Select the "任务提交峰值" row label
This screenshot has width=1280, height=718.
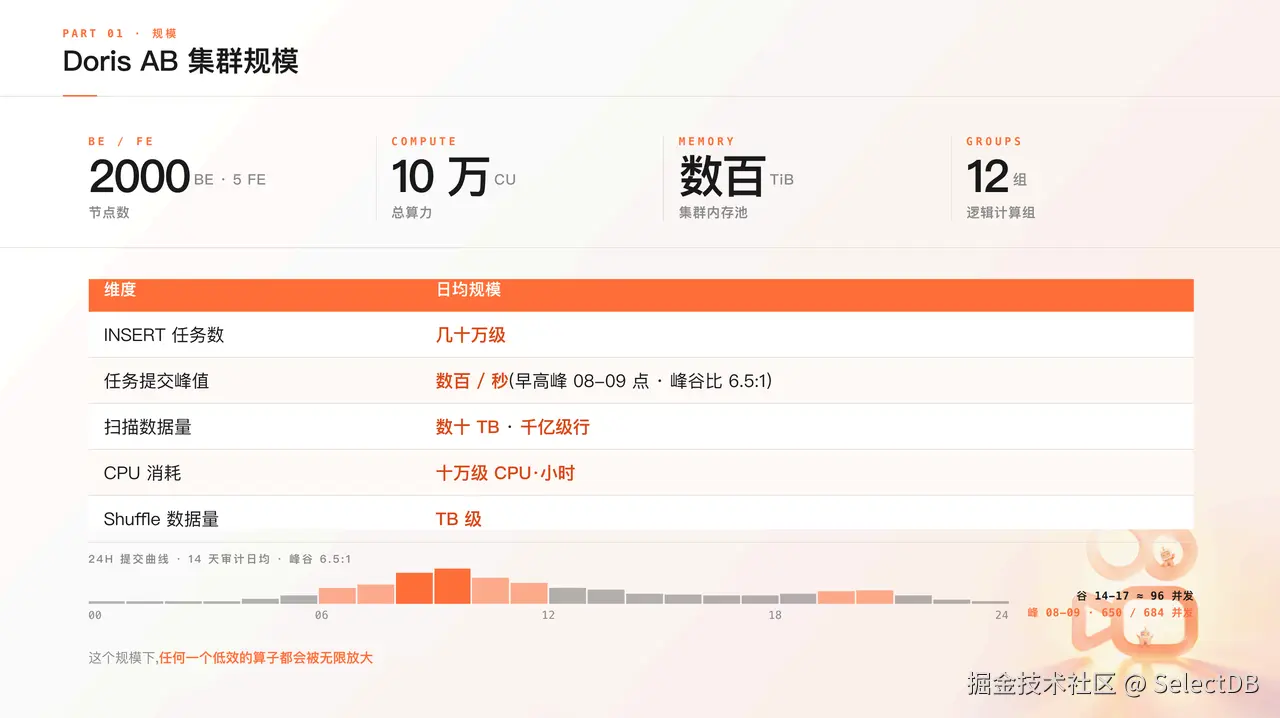156,381
